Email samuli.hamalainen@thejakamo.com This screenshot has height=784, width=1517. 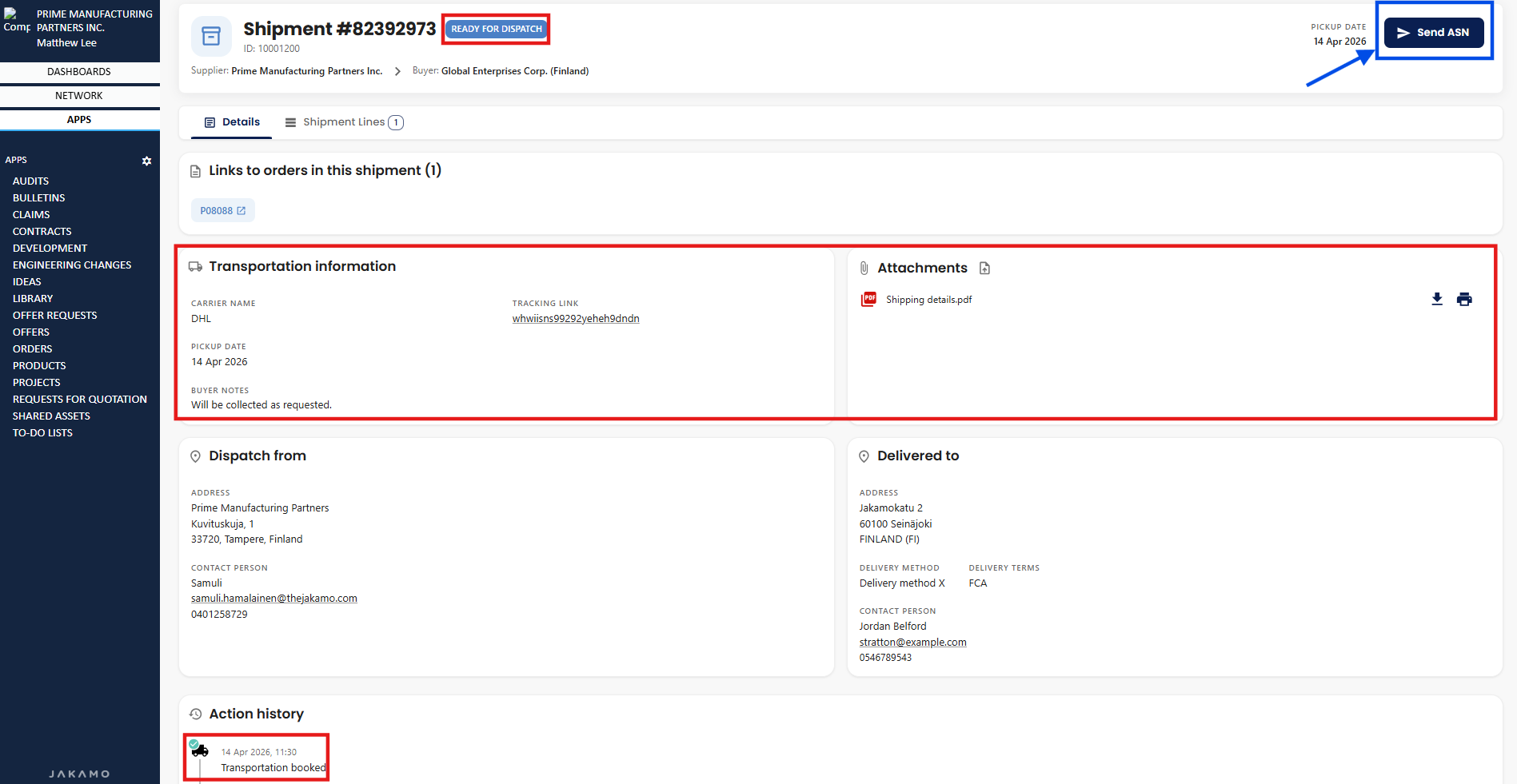tap(273, 599)
